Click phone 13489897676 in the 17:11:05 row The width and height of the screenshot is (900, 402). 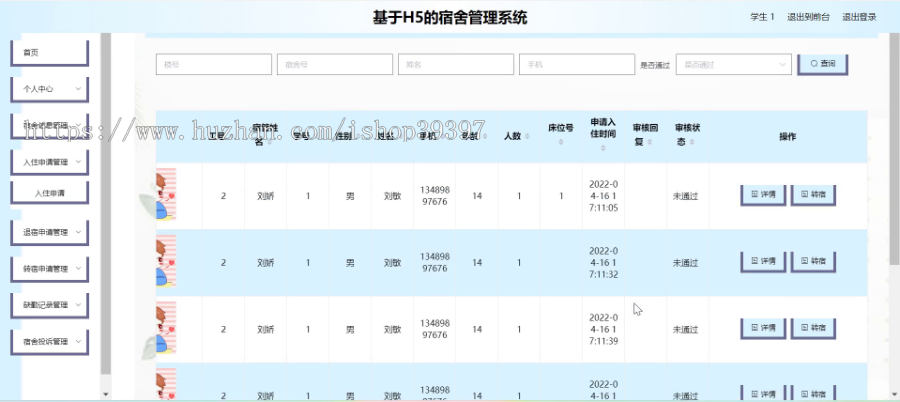point(435,196)
